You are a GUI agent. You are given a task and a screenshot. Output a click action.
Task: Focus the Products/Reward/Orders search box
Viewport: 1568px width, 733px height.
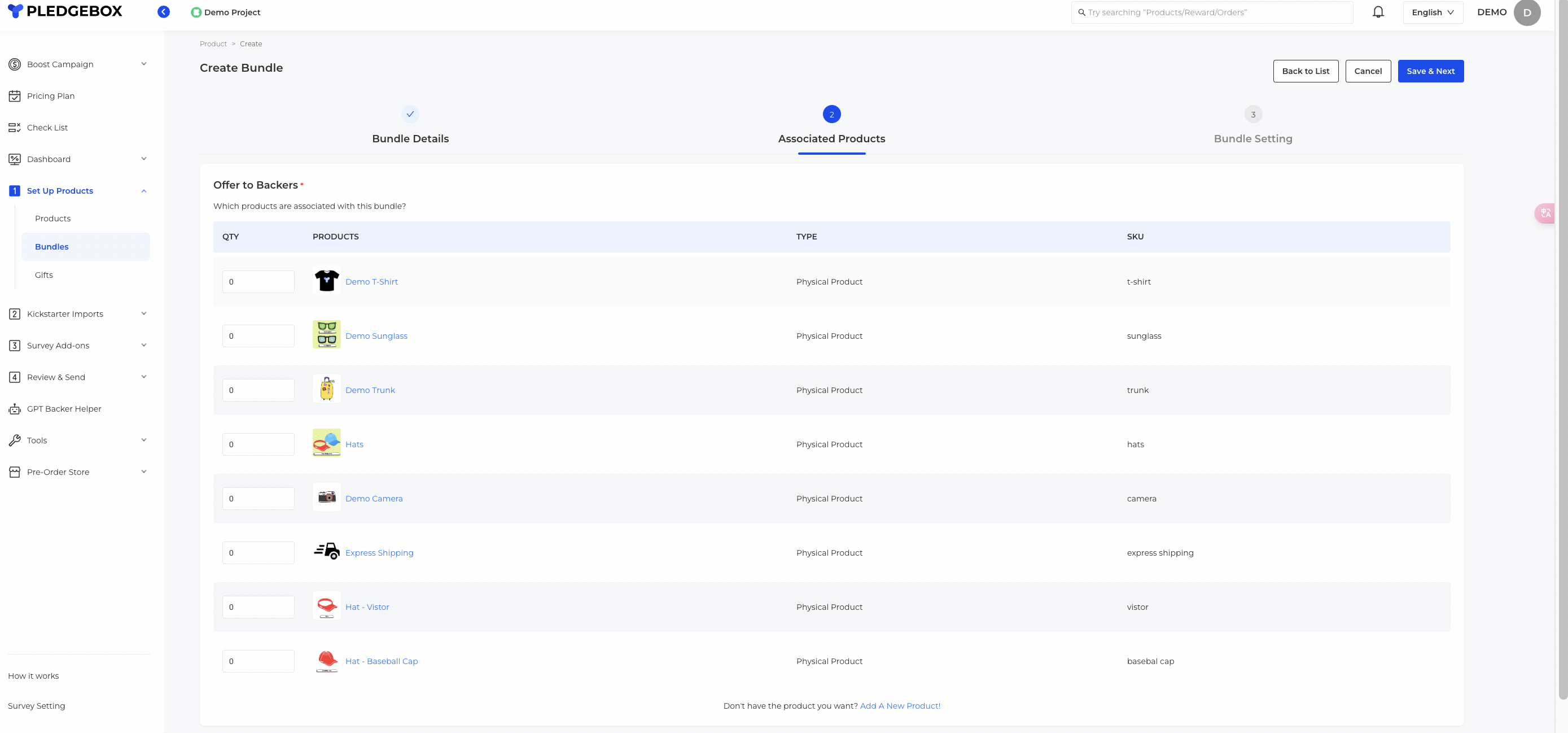click(x=1212, y=12)
